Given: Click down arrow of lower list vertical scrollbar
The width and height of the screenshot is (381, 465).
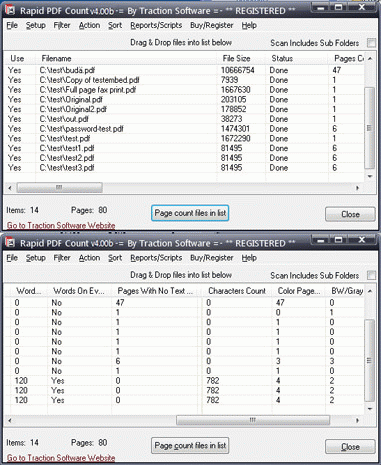Looking at the screenshot, I should pyautogui.click(x=370, y=409).
